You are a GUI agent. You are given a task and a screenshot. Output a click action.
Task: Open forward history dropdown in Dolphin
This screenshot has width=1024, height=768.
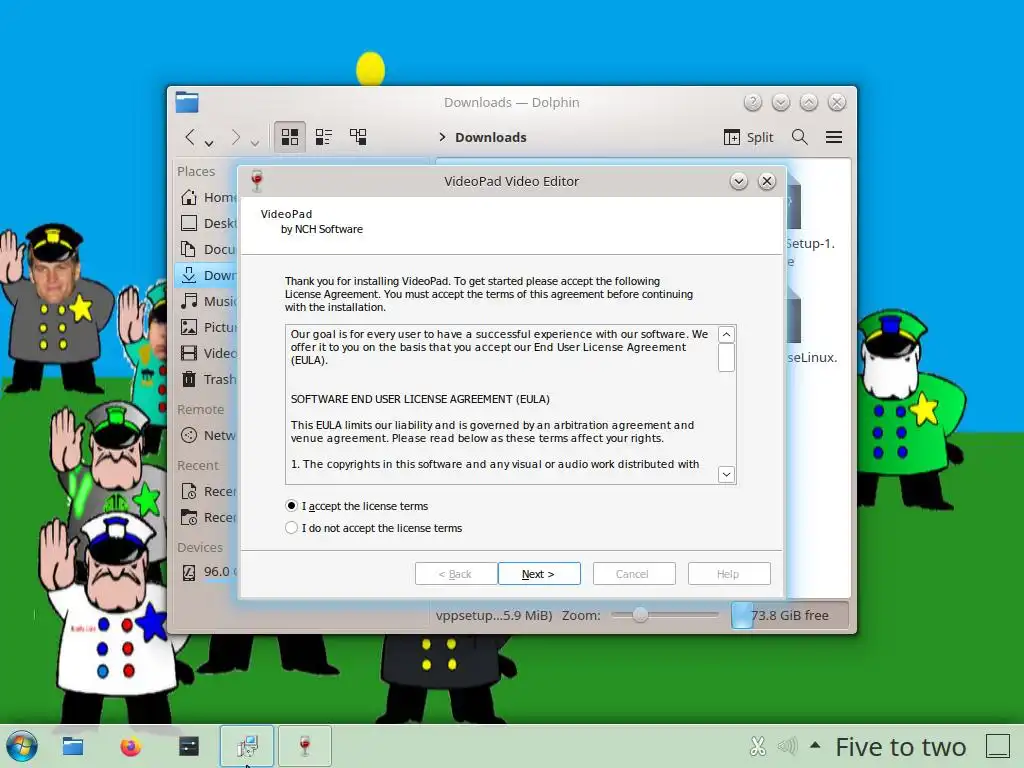[x=255, y=142]
